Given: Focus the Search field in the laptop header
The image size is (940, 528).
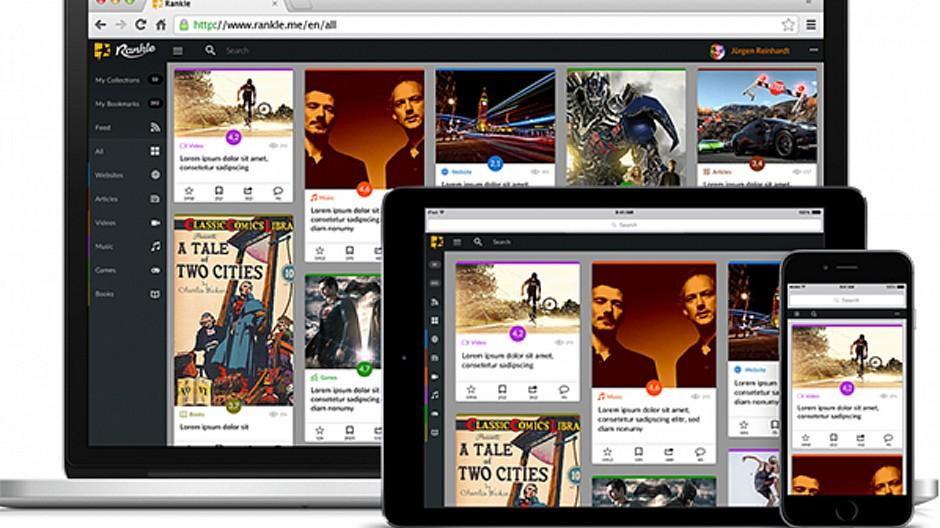Looking at the screenshot, I should click(237, 51).
